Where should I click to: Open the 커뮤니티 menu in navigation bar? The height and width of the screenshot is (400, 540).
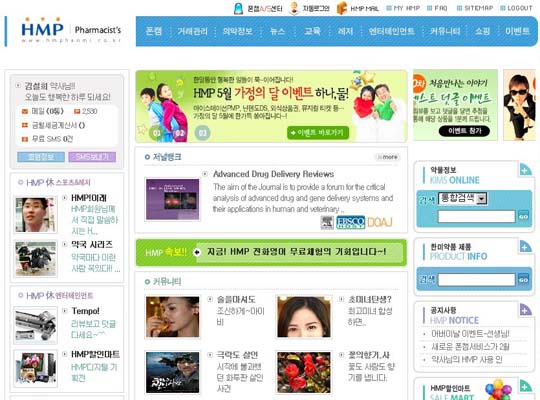pos(445,31)
